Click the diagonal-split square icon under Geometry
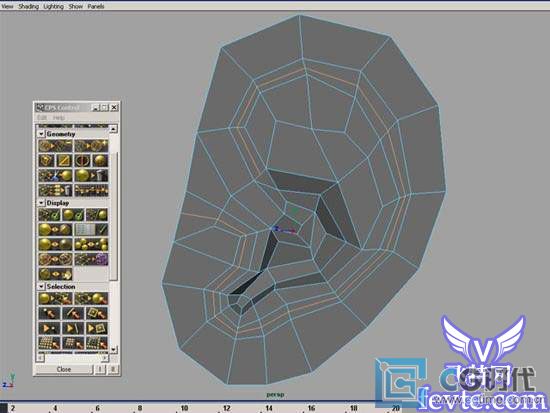The image size is (550, 413). (x=64, y=161)
